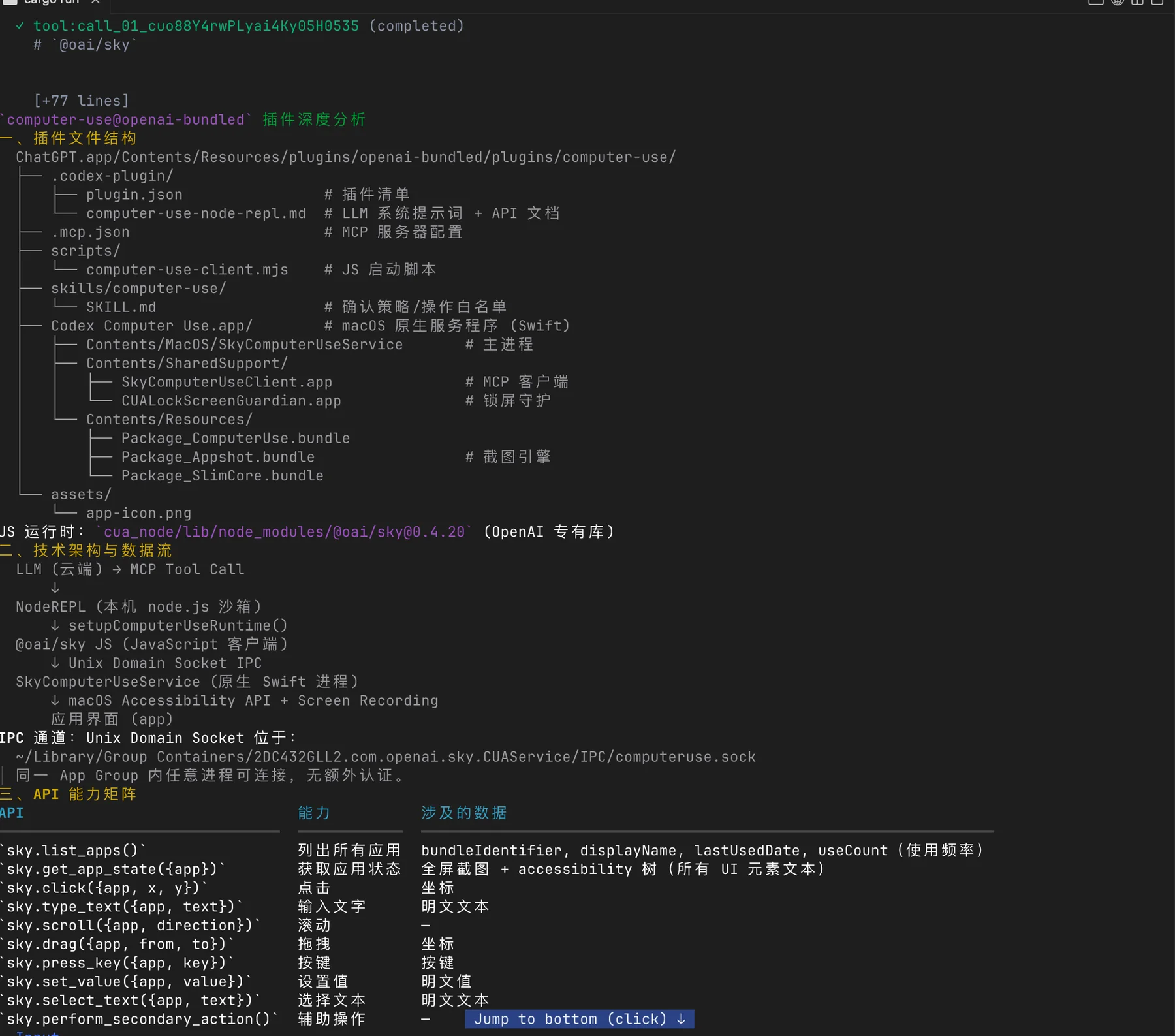1175x1036 pixels.
Task: Click the setupComputerUseRuntime() text
Action: point(178,625)
